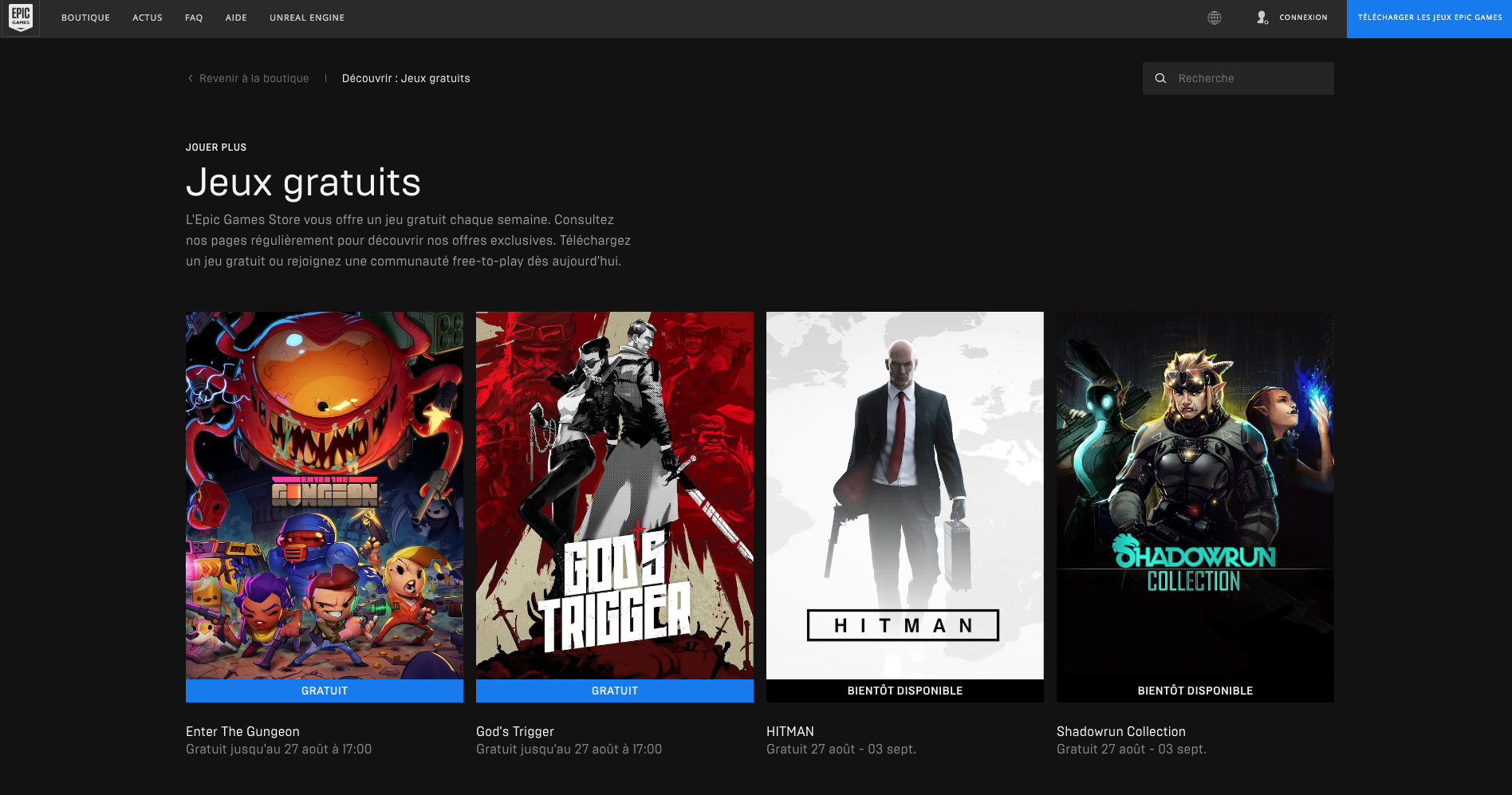Click the back chevron near Revenir
1512x795 pixels.
coord(191,78)
